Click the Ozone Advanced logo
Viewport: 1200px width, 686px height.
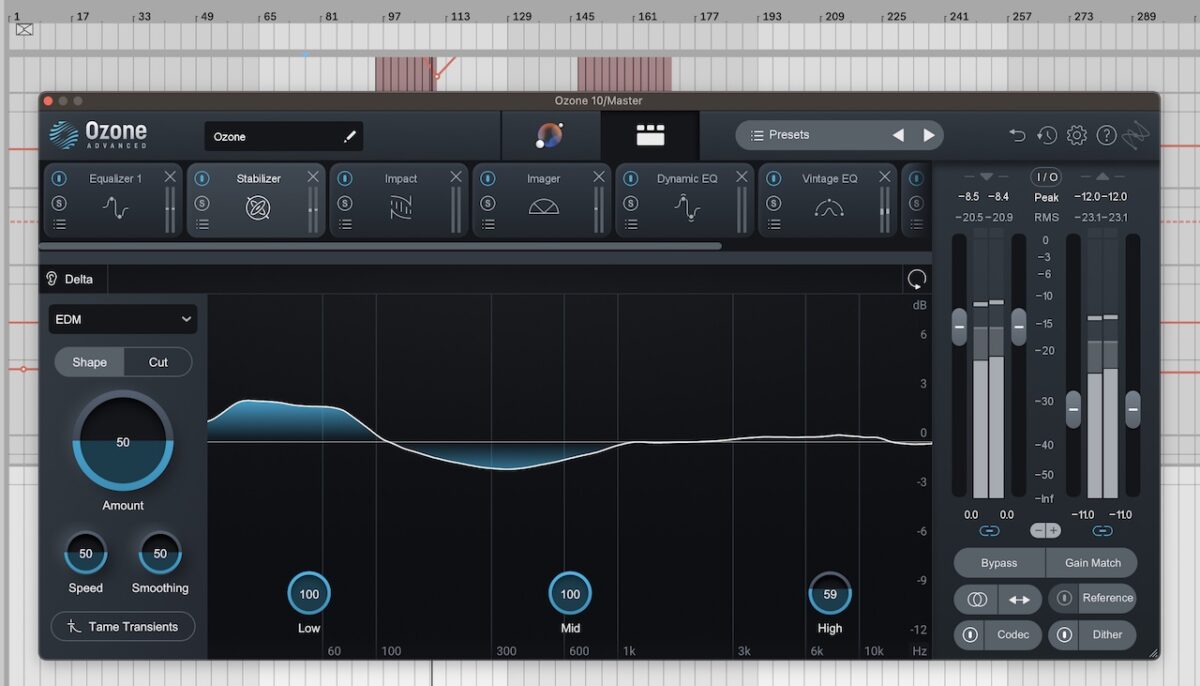[98, 135]
